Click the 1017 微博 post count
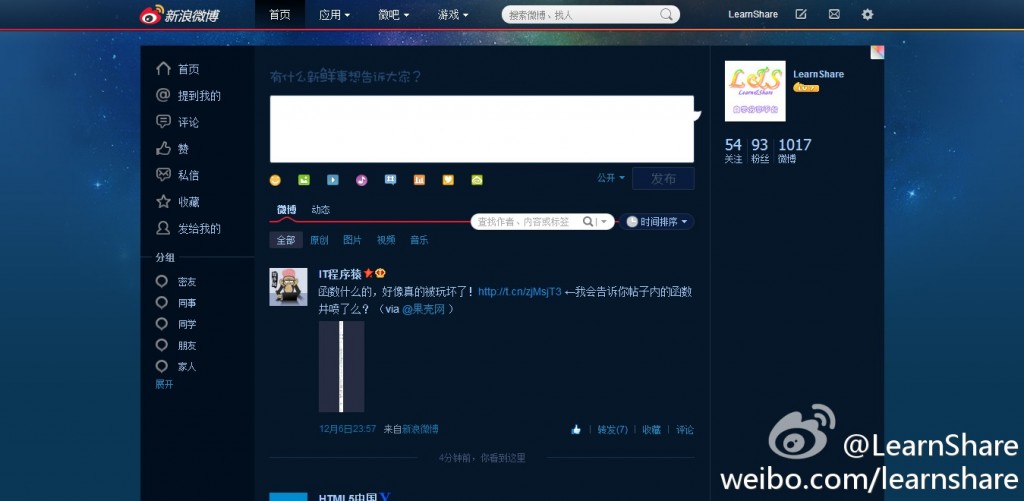The width and height of the screenshot is (1024, 501). pyautogui.click(x=794, y=150)
